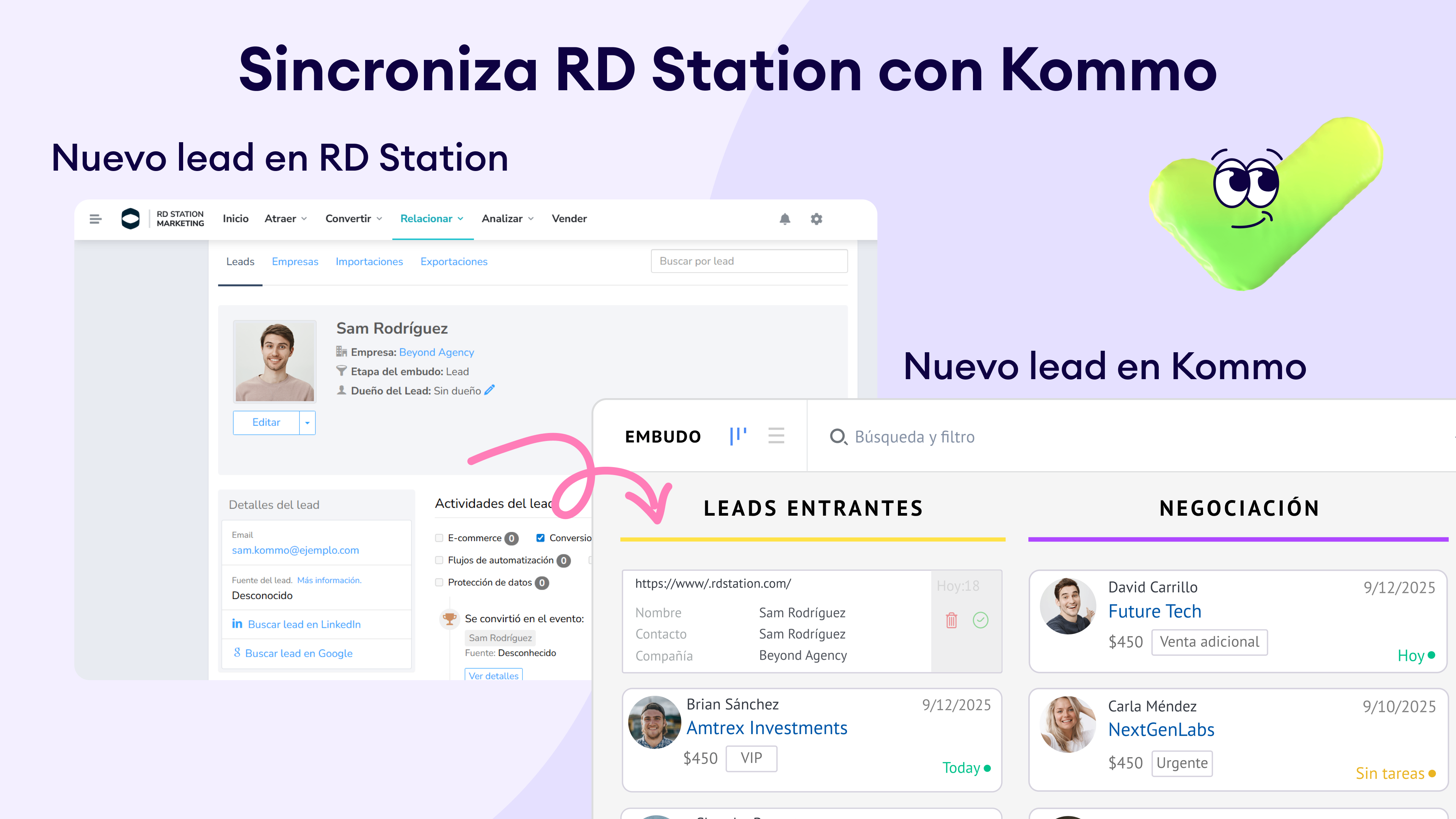This screenshot has height=819, width=1456.
Task: Open the settings gear icon
Action: (816, 219)
